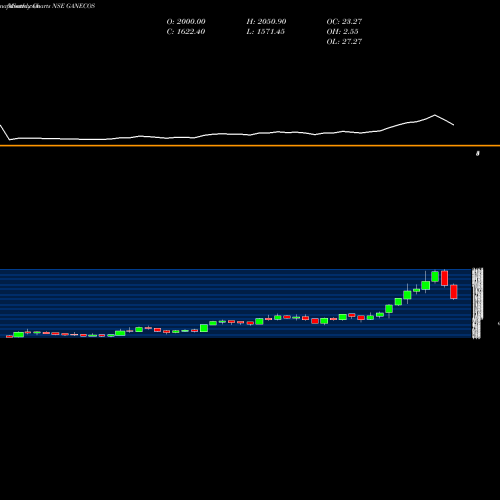Click the peak of the white line chart
This screenshot has height=500, width=500.
[x=435, y=115]
